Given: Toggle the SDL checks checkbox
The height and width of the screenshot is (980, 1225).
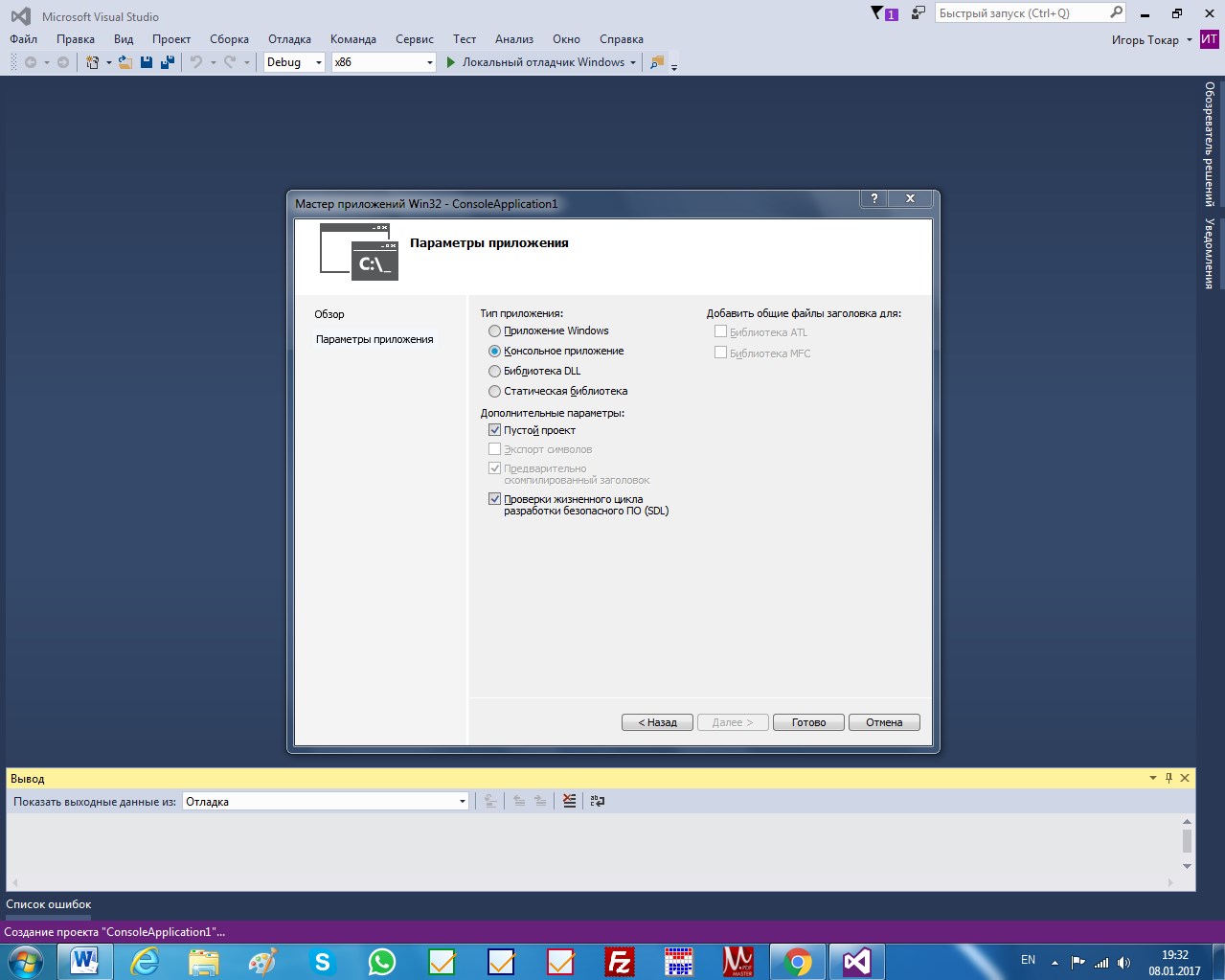Looking at the screenshot, I should [494, 498].
